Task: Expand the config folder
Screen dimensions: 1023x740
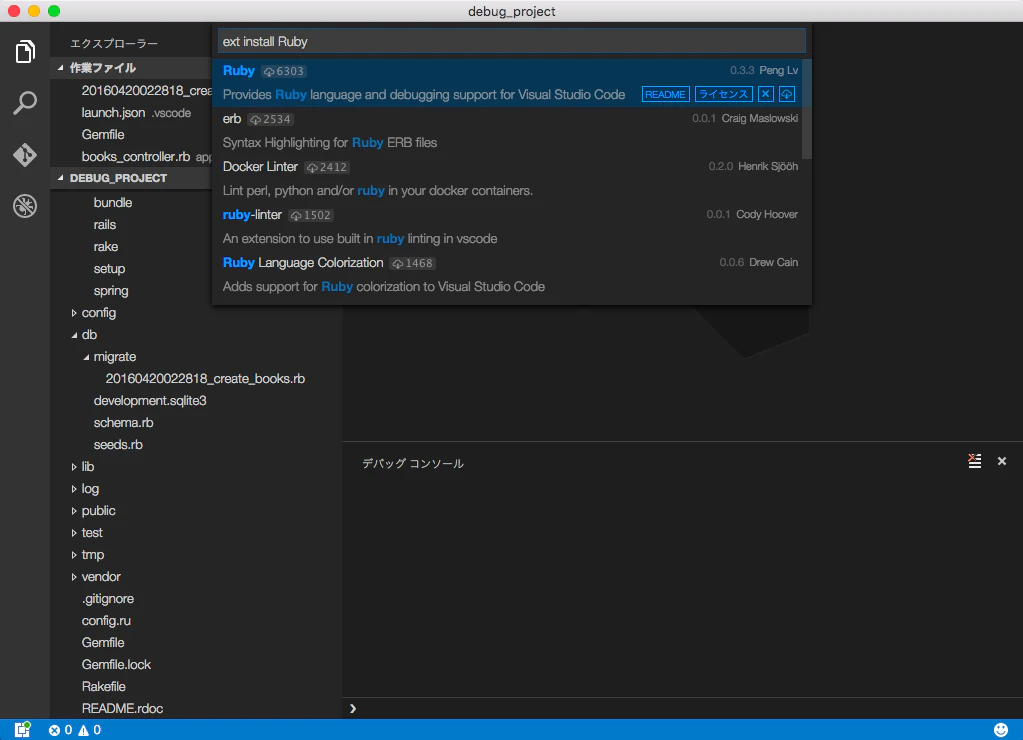Action: [x=74, y=313]
